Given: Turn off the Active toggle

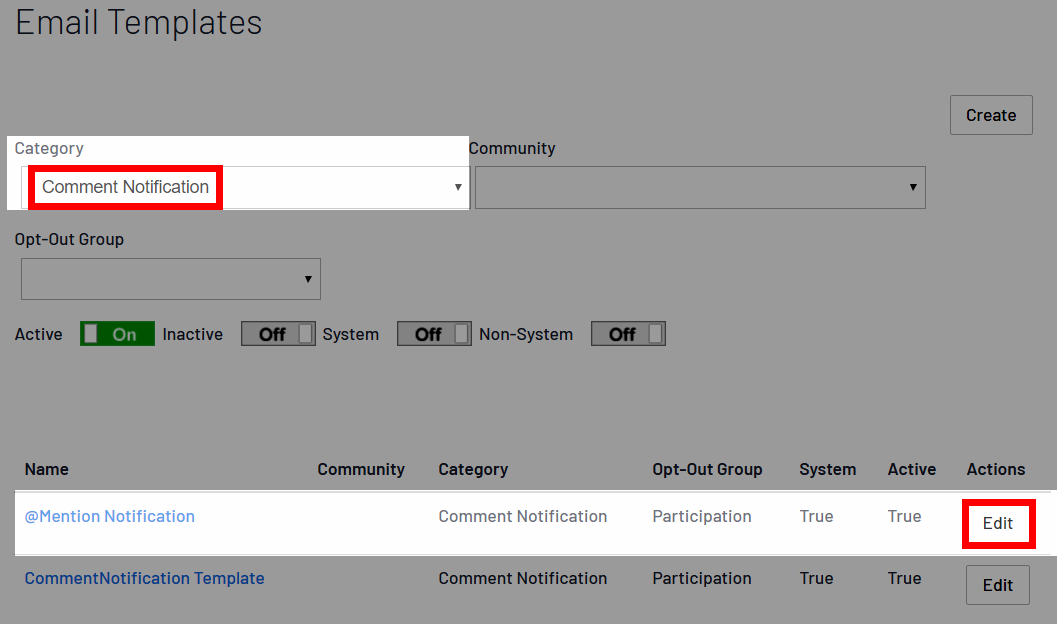Looking at the screenshot, I should point(117,334).
